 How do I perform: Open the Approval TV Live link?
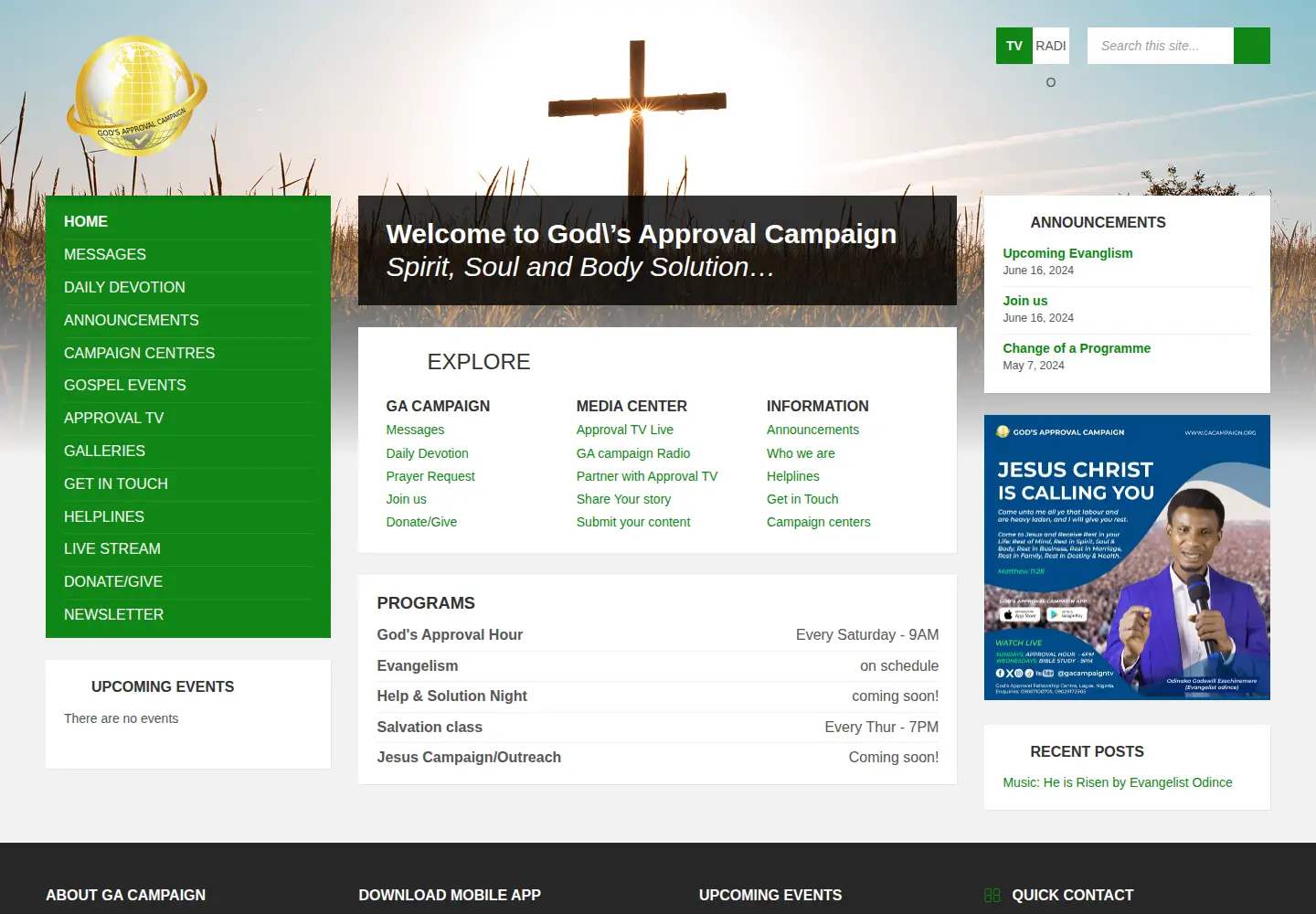pos(625,430)
